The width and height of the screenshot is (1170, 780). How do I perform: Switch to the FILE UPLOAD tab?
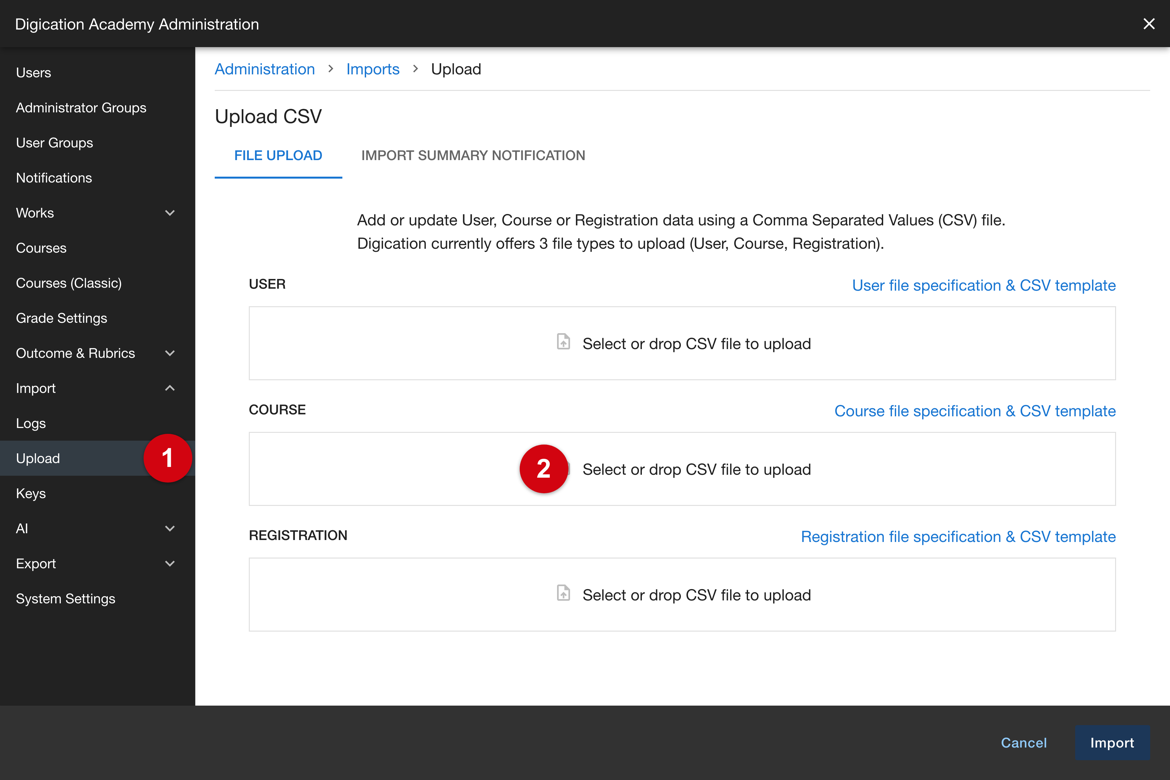click(278, 155)
